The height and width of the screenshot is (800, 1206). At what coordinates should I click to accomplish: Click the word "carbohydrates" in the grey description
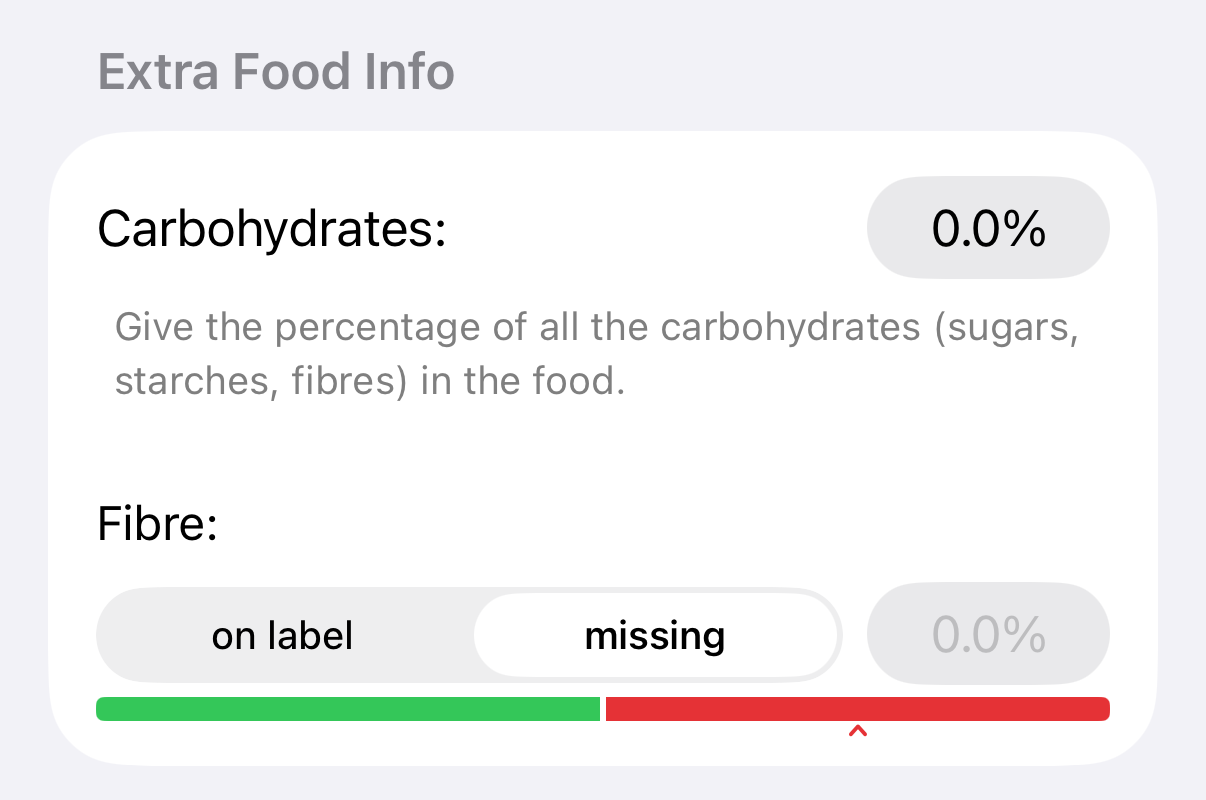pyautogui.click(x=790, y=328)
